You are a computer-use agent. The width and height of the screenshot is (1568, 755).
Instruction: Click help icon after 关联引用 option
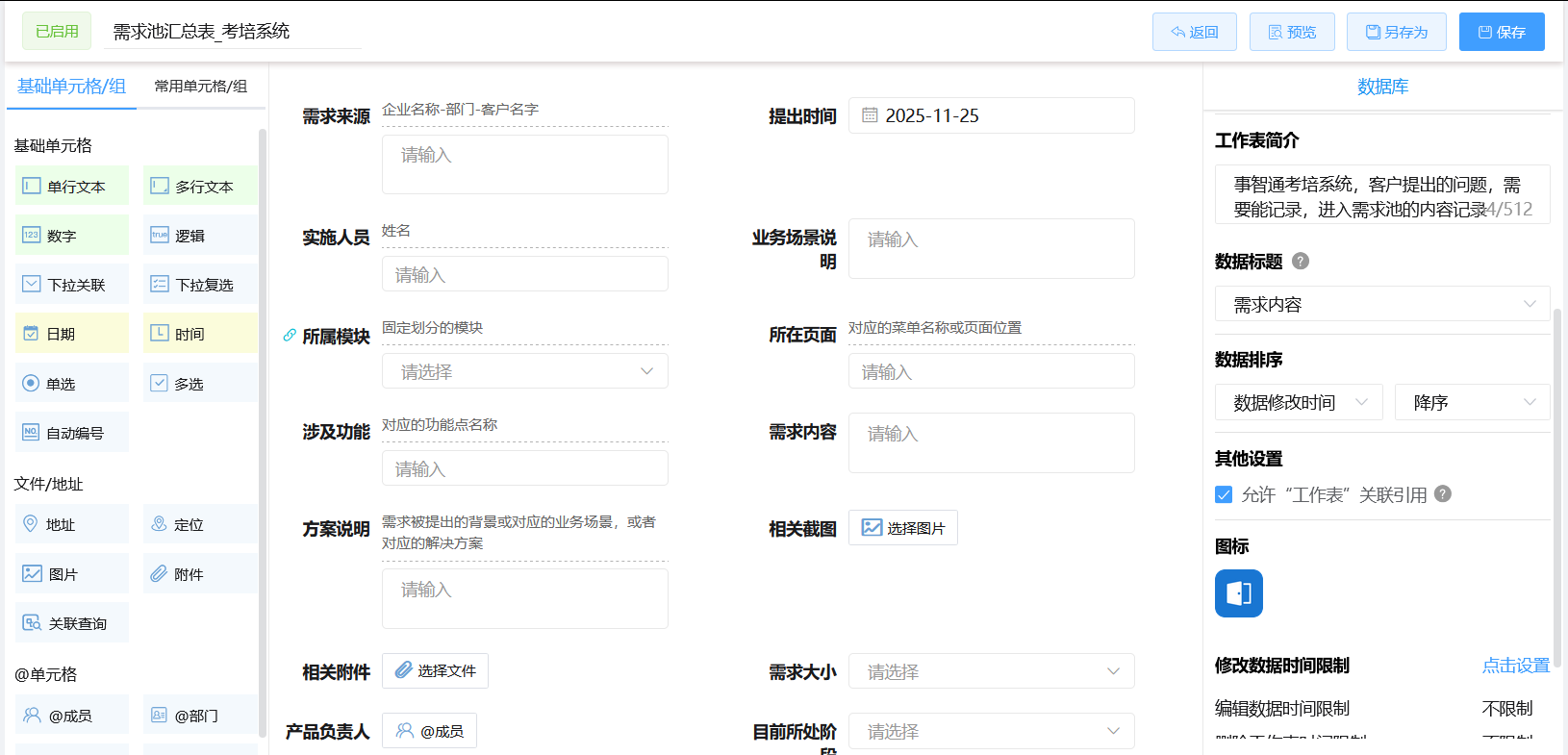(1443, 493)
